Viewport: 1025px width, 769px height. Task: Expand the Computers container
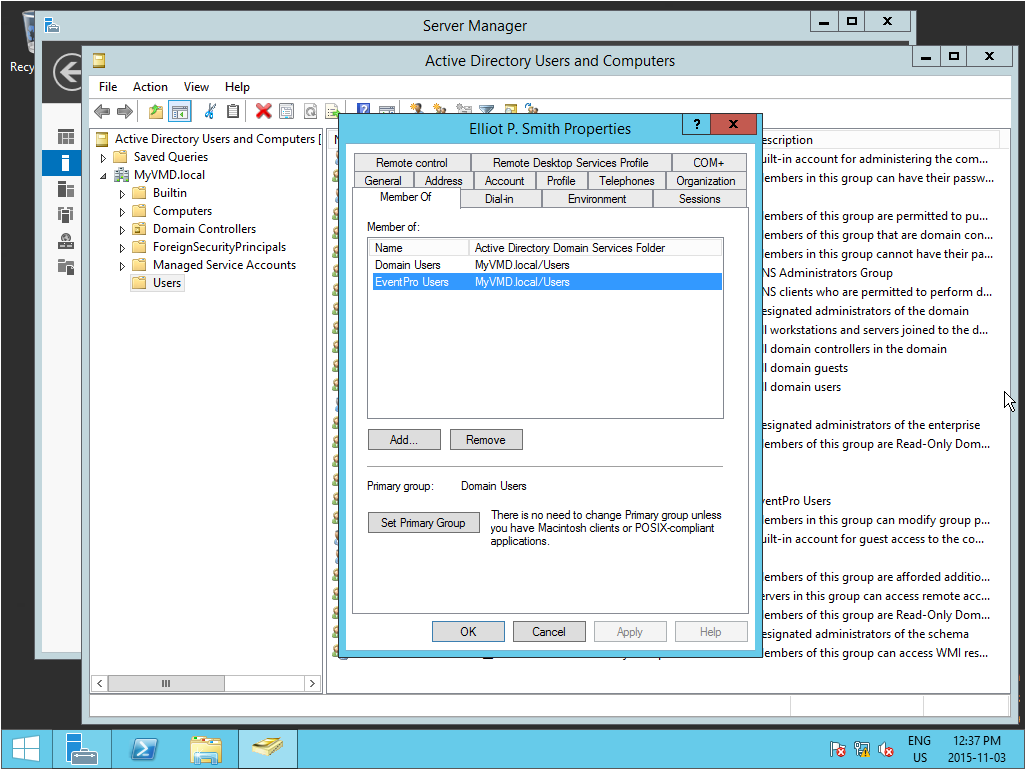pyautogui.click(x=122, y=212)
